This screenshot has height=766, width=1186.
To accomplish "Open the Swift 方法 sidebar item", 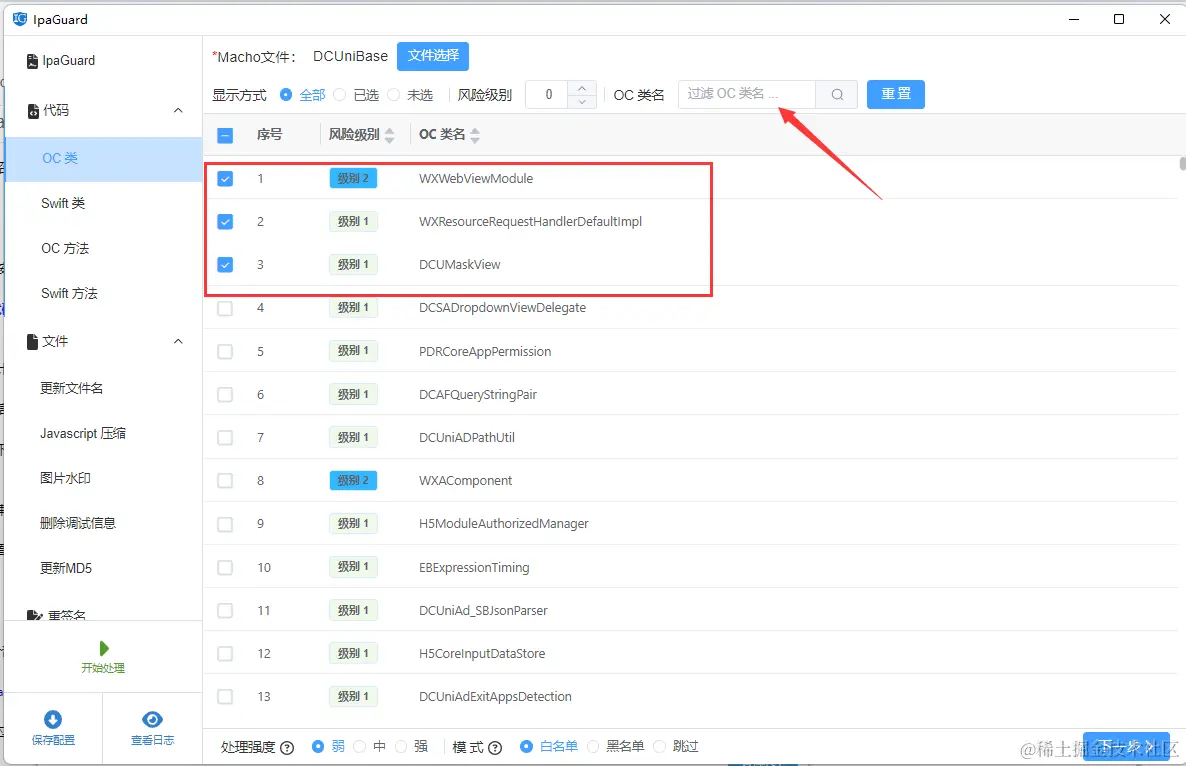I will coord(104,293).
